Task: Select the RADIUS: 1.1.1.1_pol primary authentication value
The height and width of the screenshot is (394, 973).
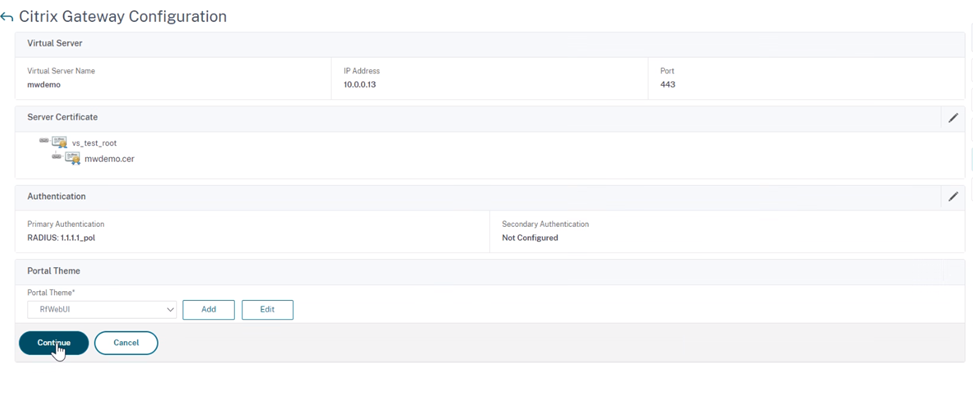Action: [61, 238]
